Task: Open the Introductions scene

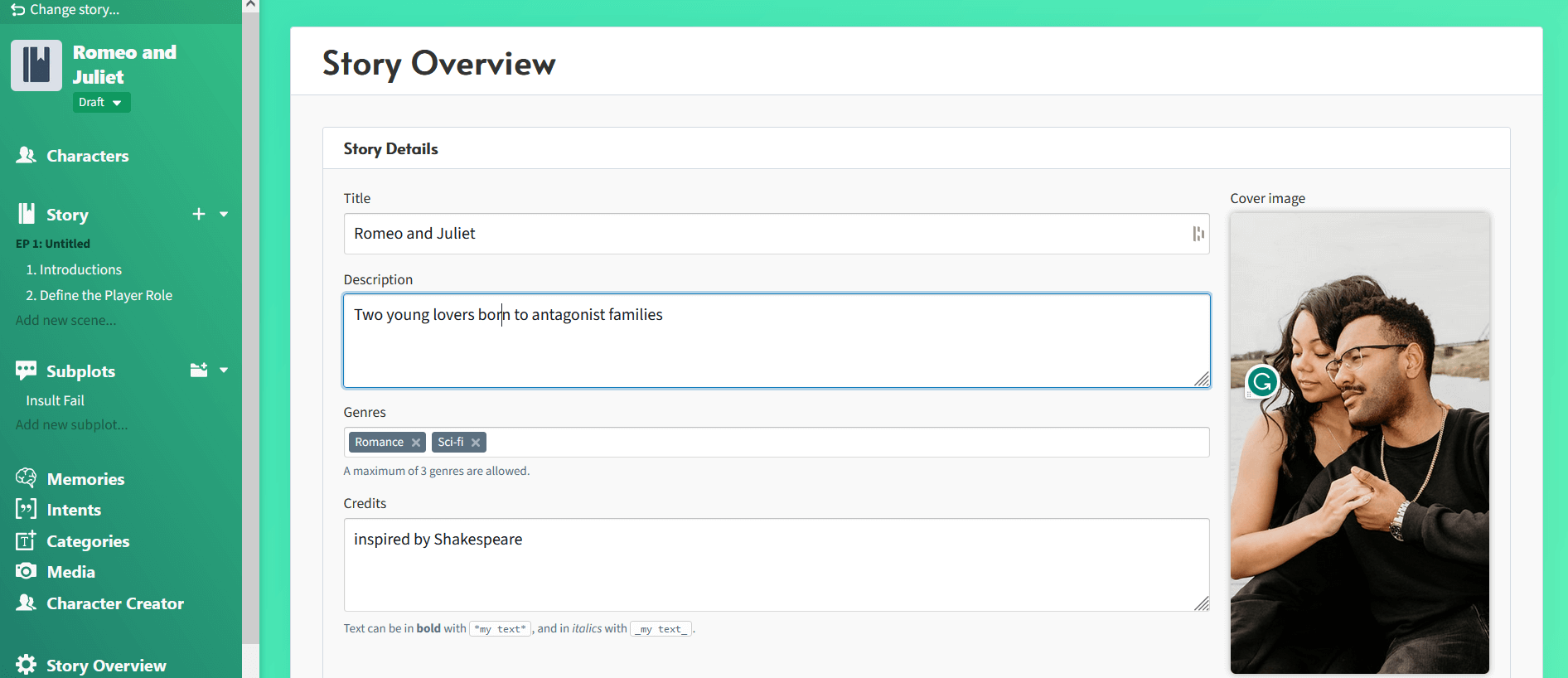Action: click(80, 269)
